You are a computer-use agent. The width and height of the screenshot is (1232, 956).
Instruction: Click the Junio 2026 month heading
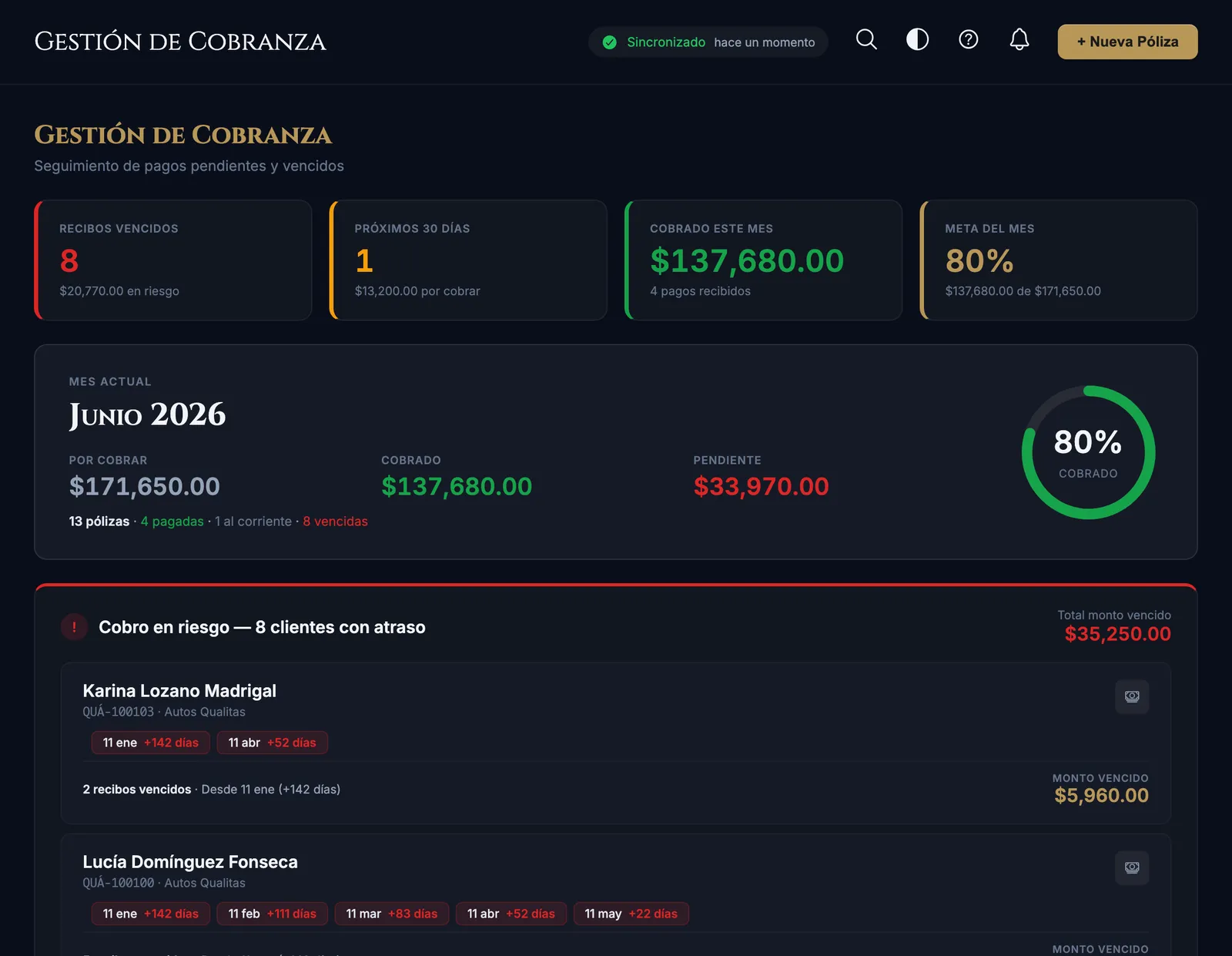point(147,415)
